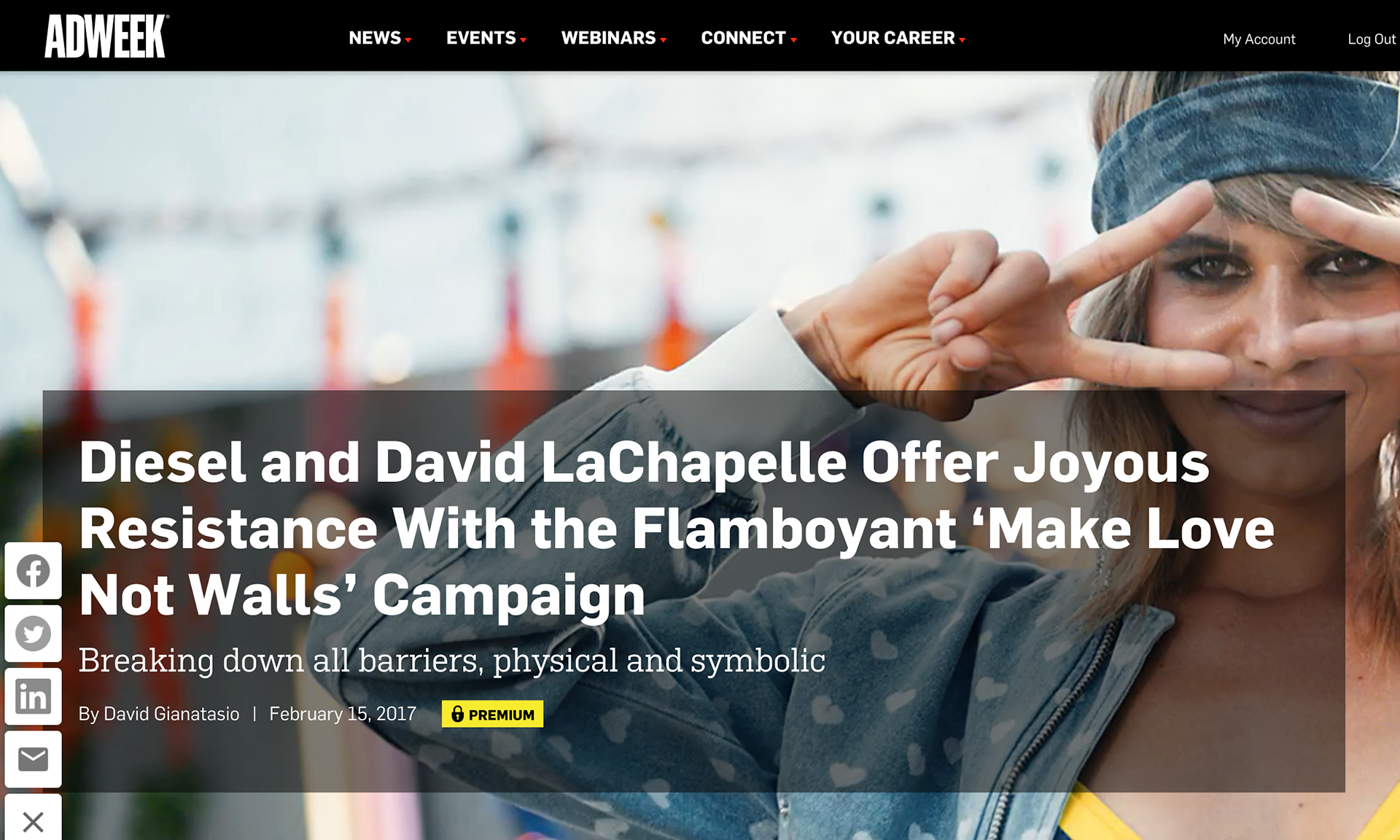The image size is (1400, 840).
Task: Expand the Your Career dropdown arrow
Action: coord(962,40)
